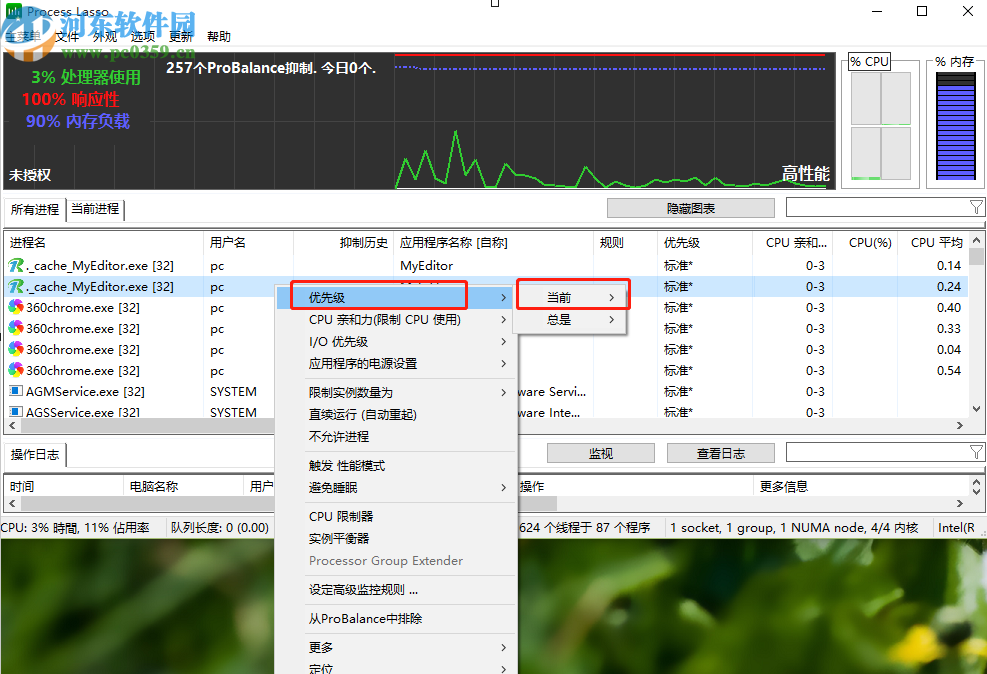Click the 更多信息 log column header

point(862,486)
